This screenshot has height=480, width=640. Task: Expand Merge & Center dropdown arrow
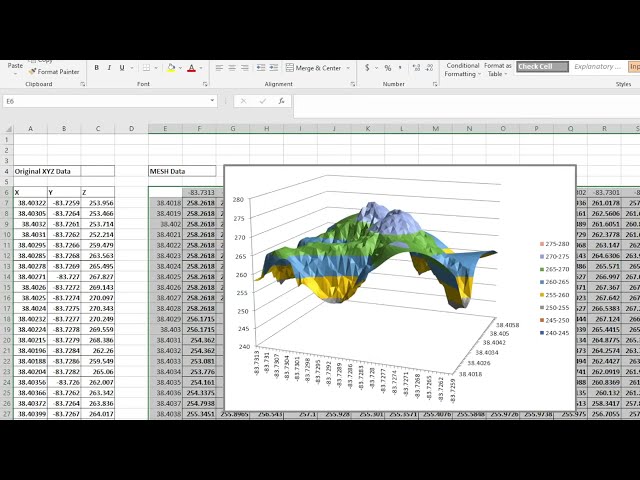(x=348, y=68)
